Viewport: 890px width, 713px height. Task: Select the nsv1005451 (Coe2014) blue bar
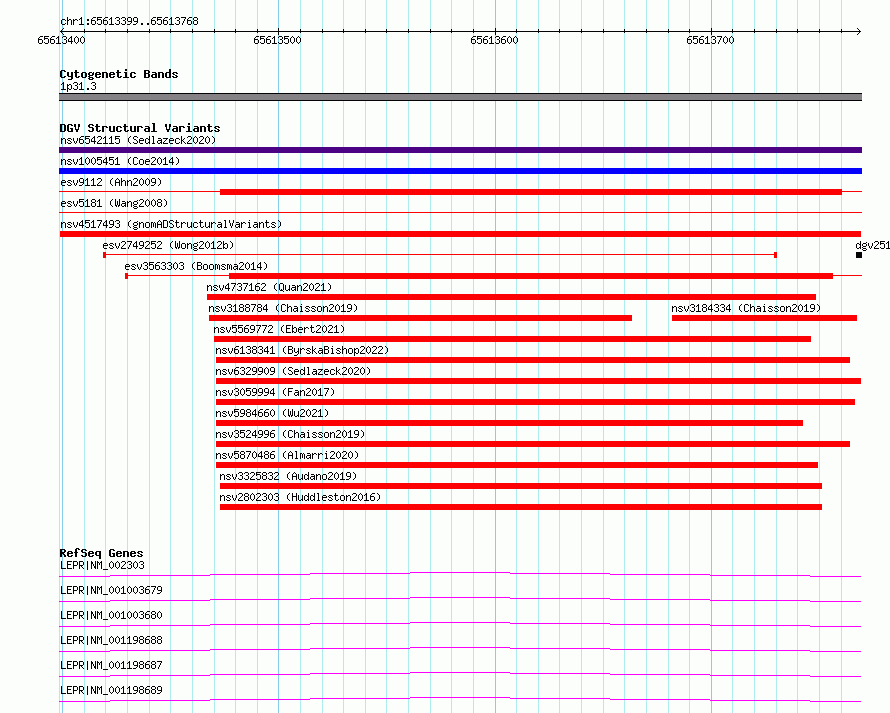coord(460,171)
